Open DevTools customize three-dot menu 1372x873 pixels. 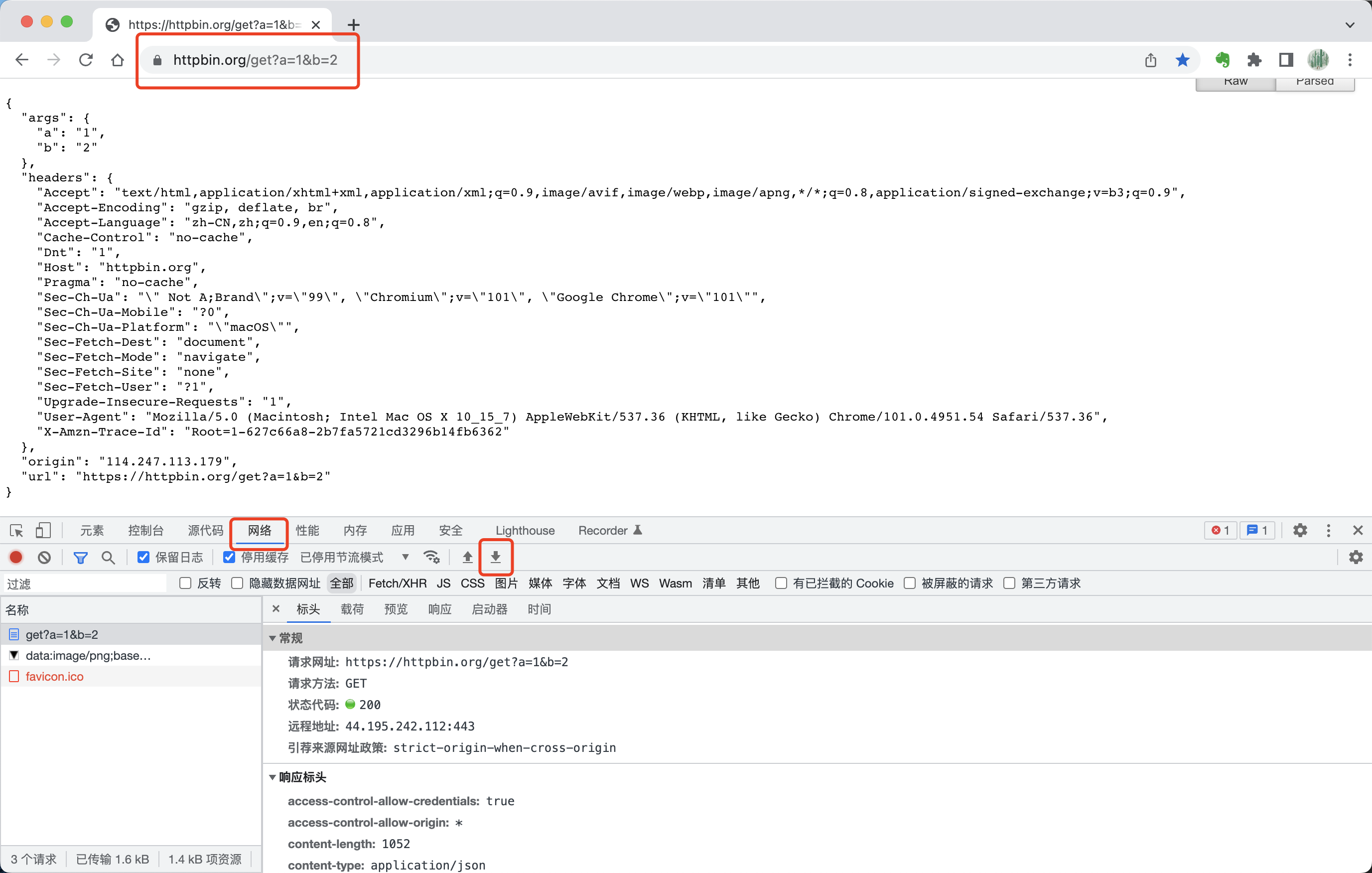1328,531
